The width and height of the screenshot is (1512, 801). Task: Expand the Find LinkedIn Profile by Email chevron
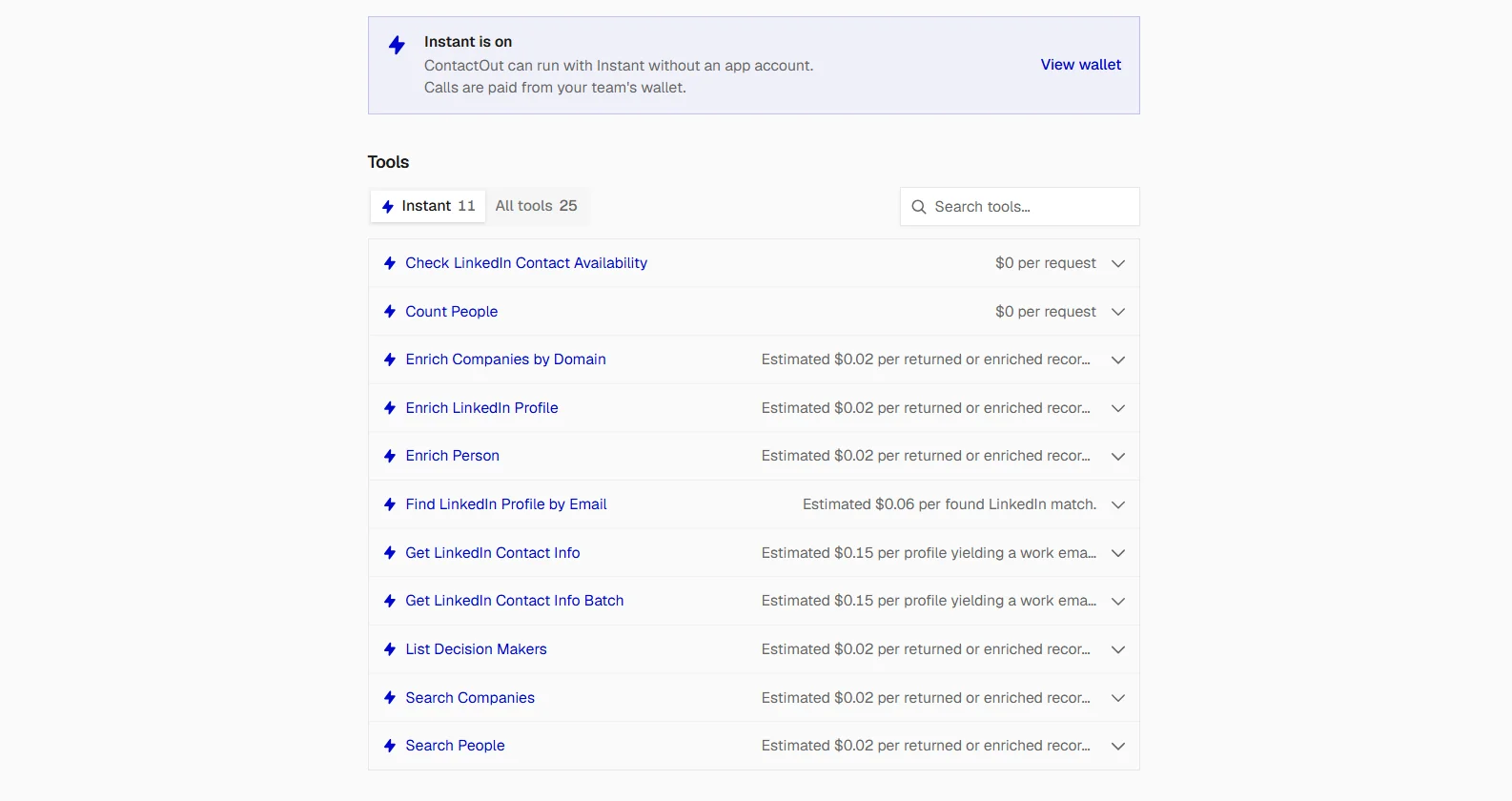[1118, 504]
